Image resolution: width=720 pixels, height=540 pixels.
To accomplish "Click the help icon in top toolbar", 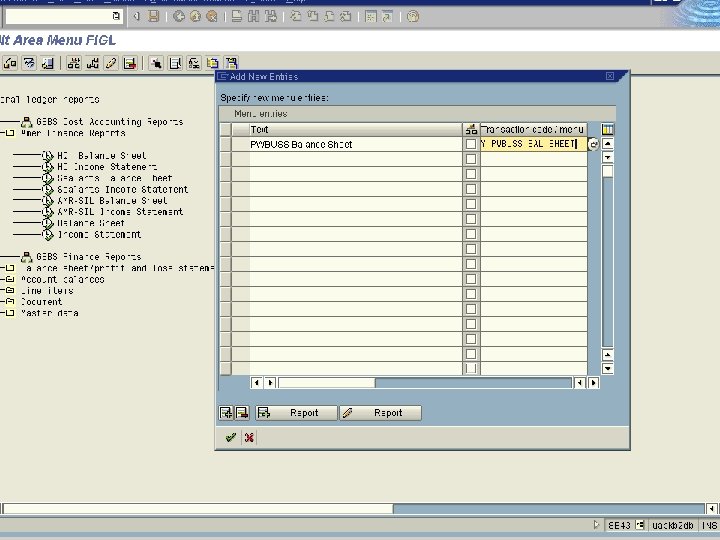I will pyautogui.click(x=413, y=16).
